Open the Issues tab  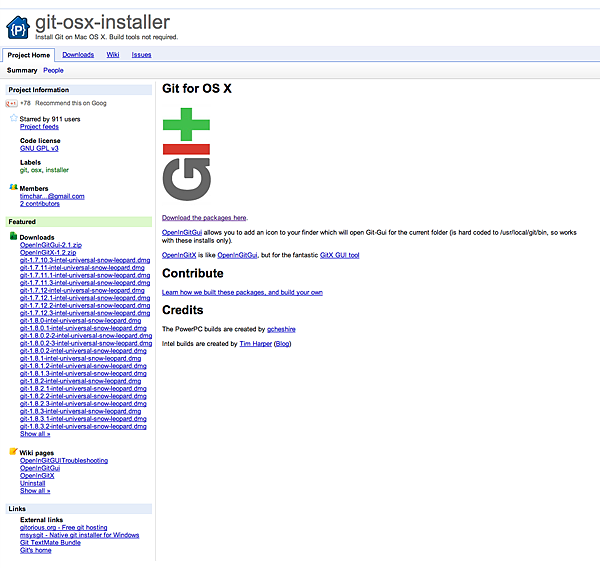(142, 55)
